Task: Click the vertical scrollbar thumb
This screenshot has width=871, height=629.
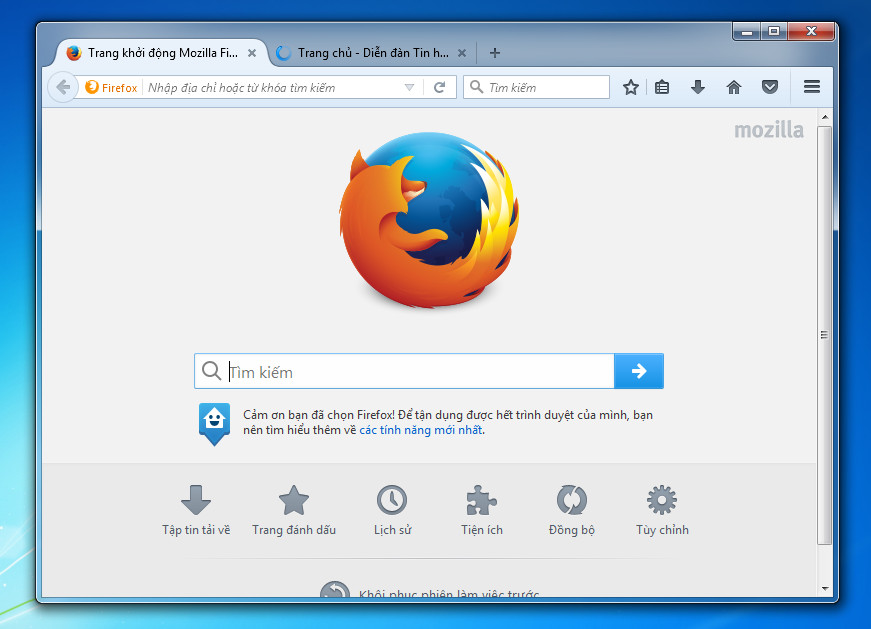Action: pyautogui.click(x=825, y=335)
